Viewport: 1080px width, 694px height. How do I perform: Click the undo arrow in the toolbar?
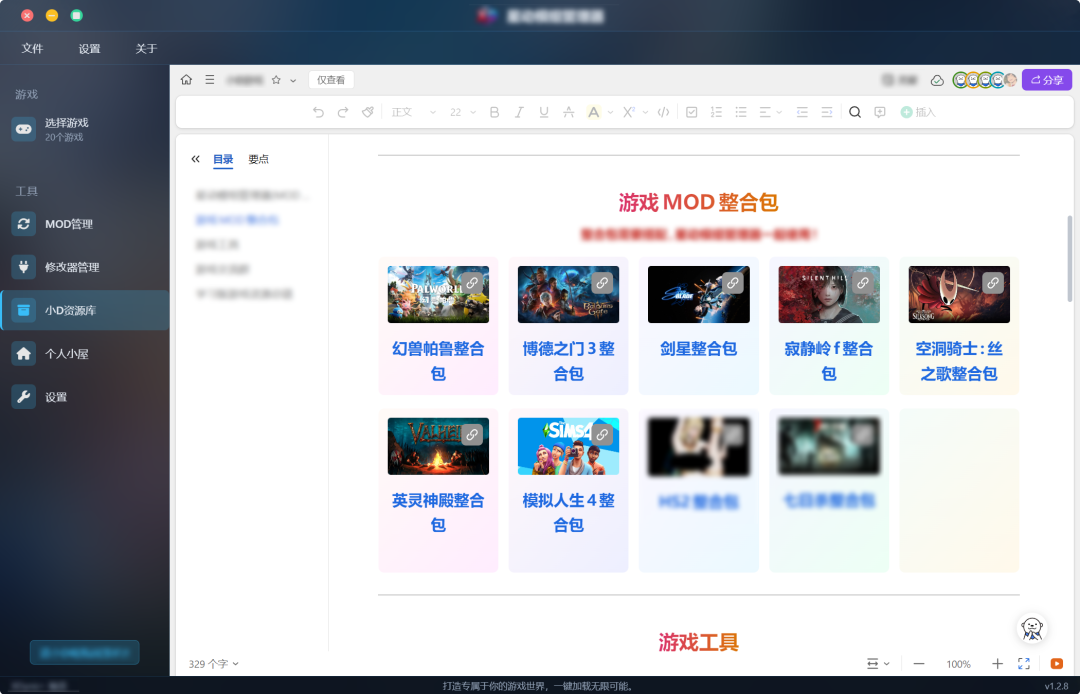(x=318, y=112)
